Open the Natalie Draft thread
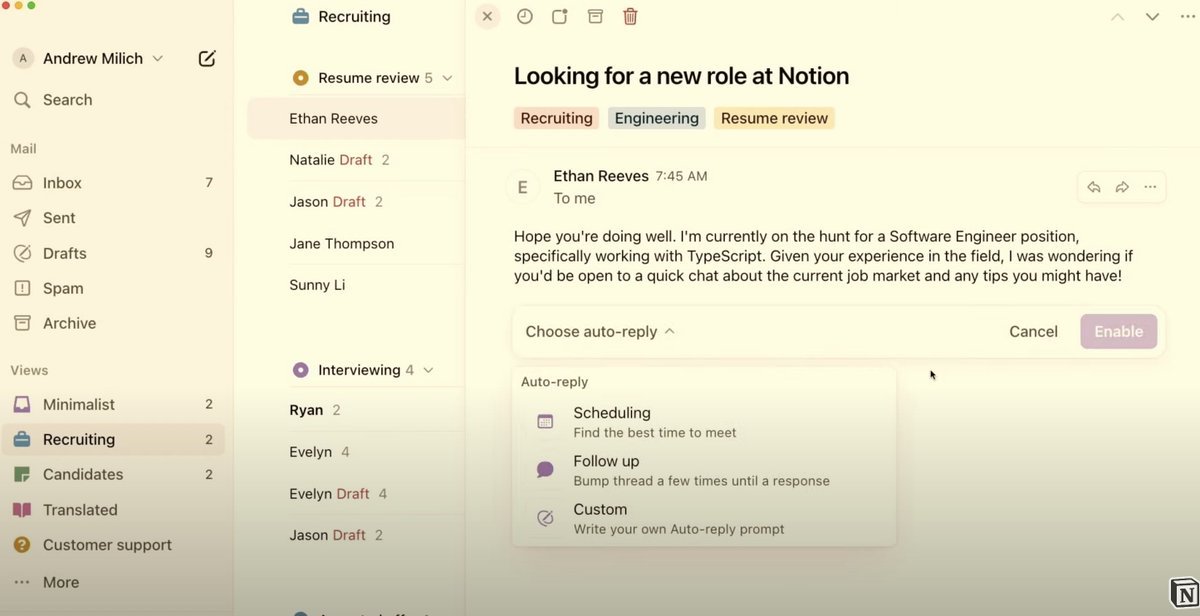Screen dimensions: 1200x616 (356, 160)
